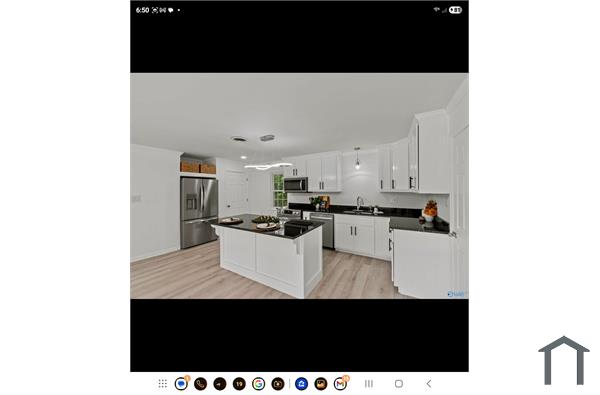Open the Google app
The width and height of the screenshot is (600, 395).
click(x=259, y=384)
